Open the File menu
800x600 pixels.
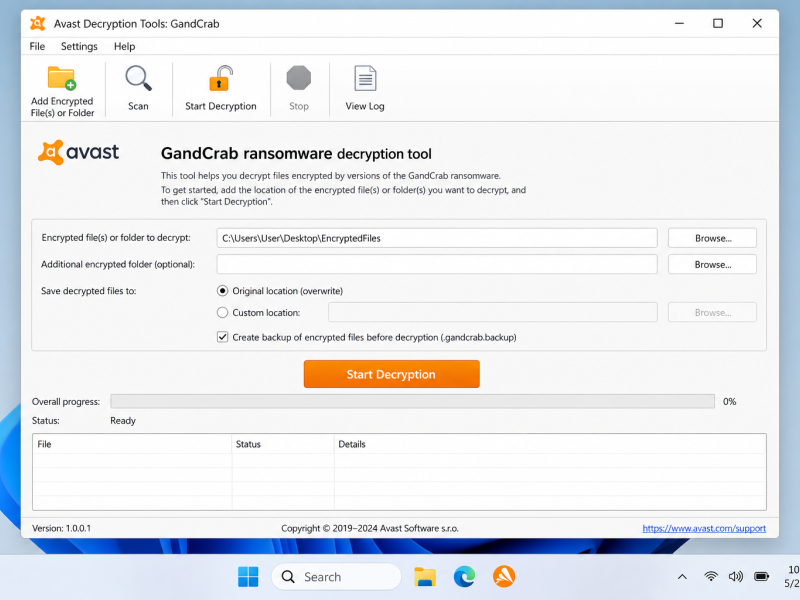point(37,46)
